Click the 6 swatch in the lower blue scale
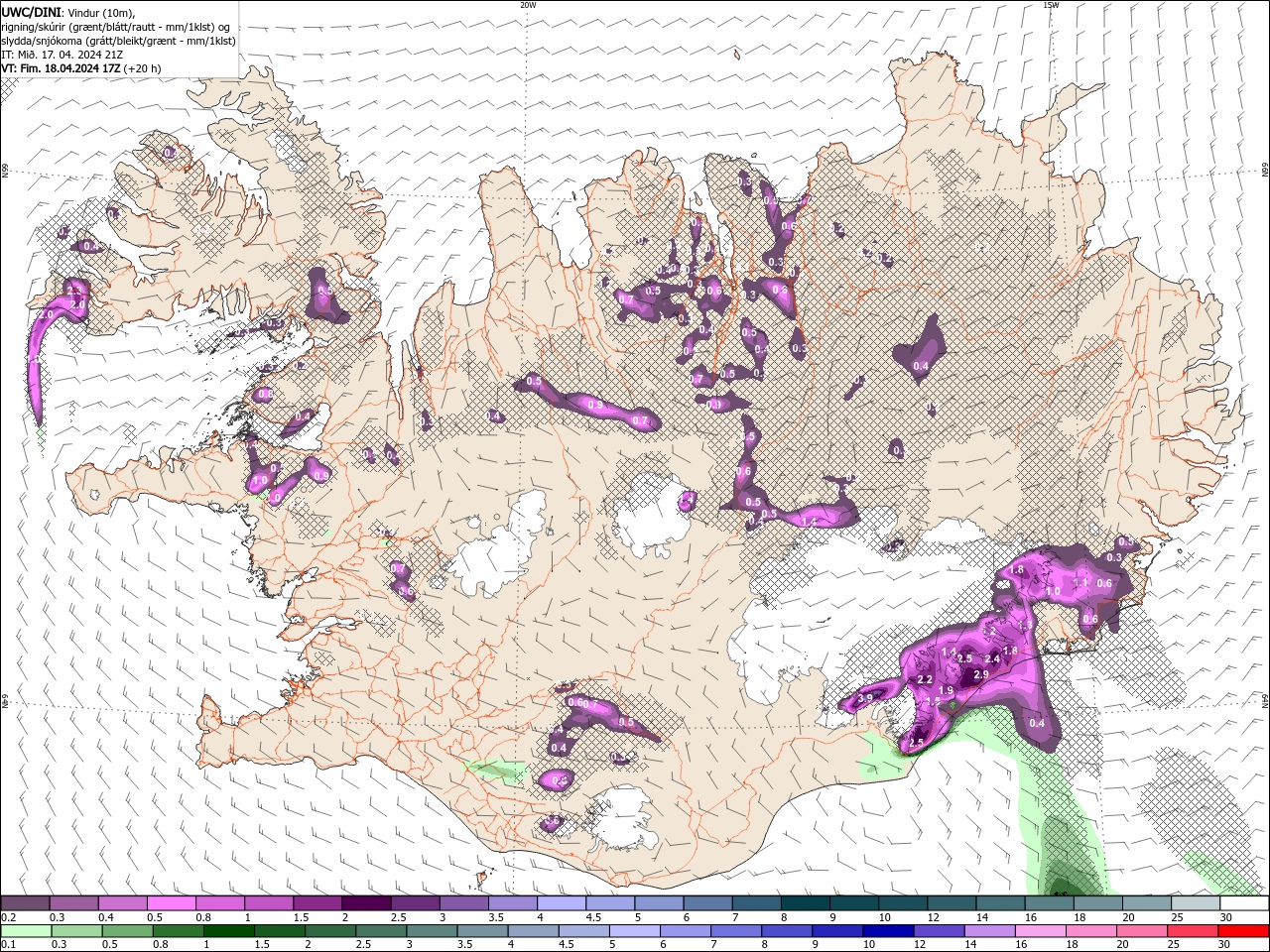This screenshot has width=1270, height=952. coord(685,931)
